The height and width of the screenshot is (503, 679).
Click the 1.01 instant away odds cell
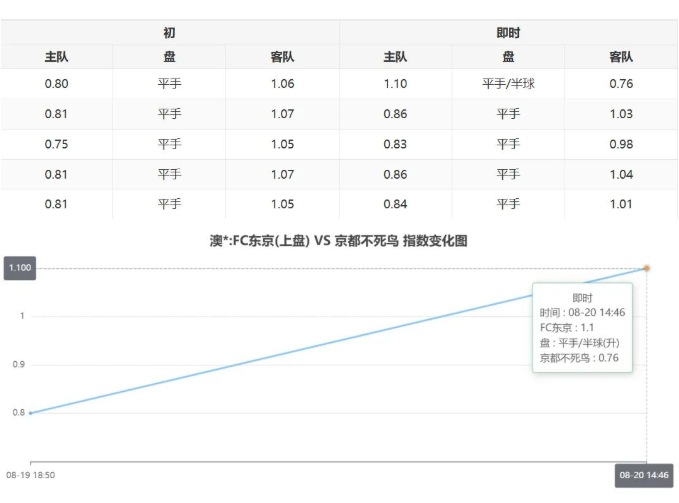(x=621, y=204)
